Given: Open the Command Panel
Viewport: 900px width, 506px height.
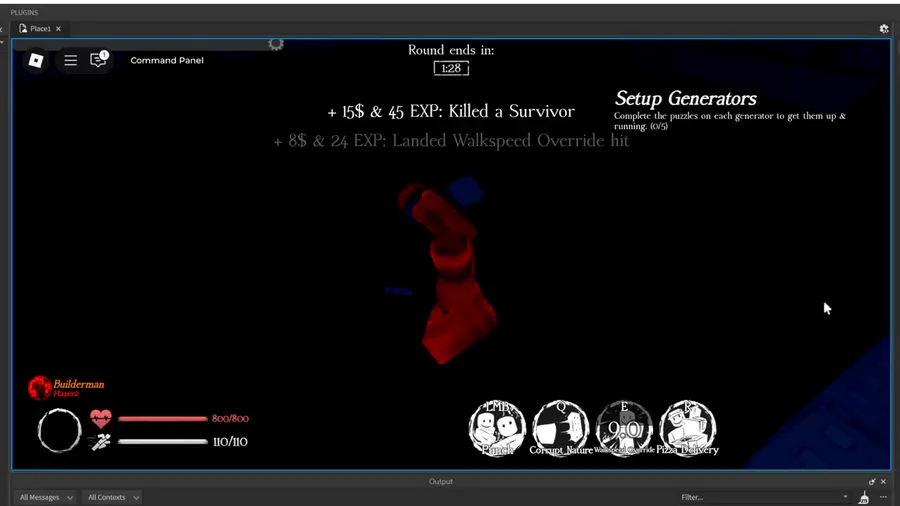Looking at the screenshot, I should [166, 60].
